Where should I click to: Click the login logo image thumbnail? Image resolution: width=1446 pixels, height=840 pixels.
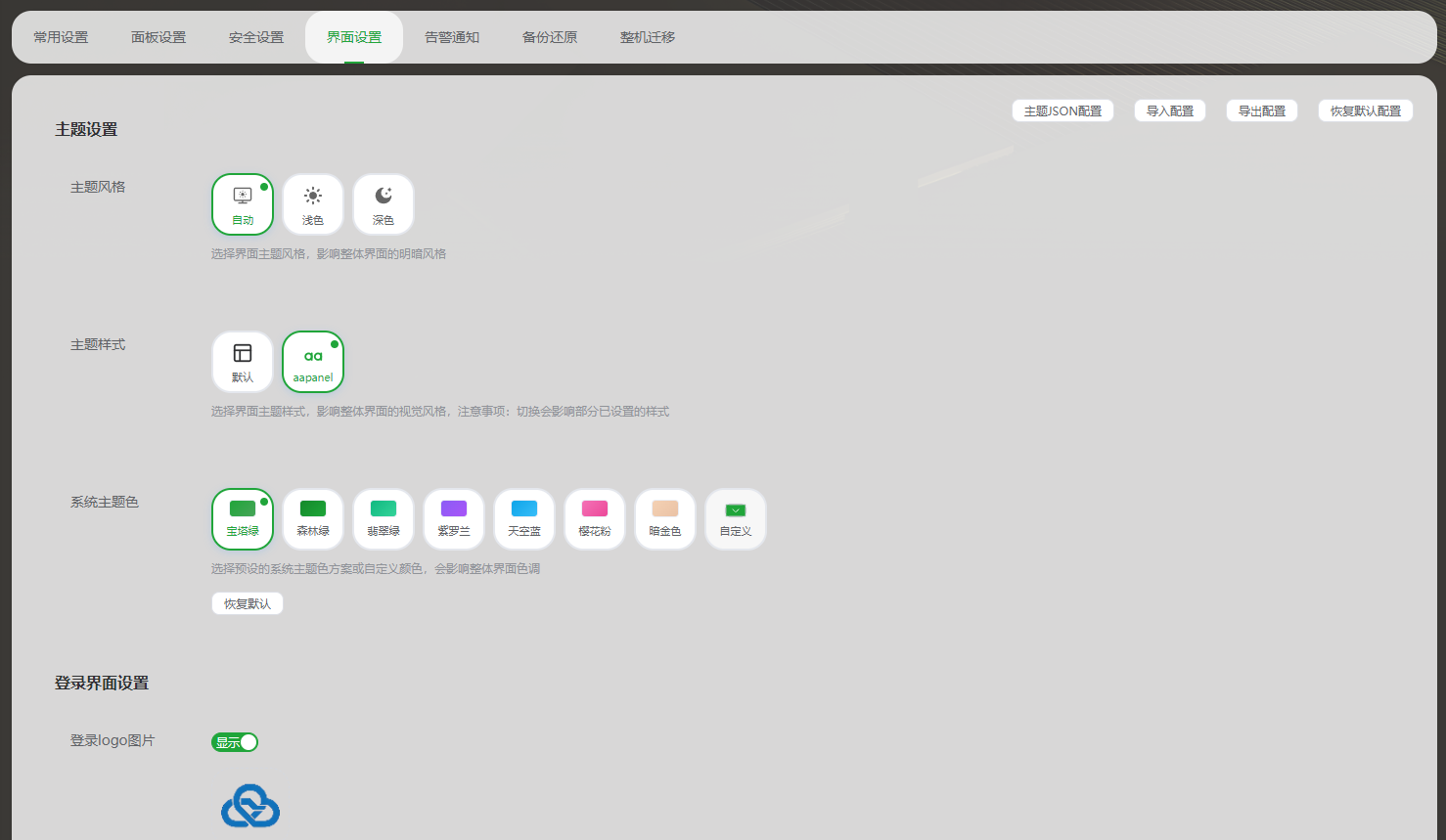(x=249, y=804)
